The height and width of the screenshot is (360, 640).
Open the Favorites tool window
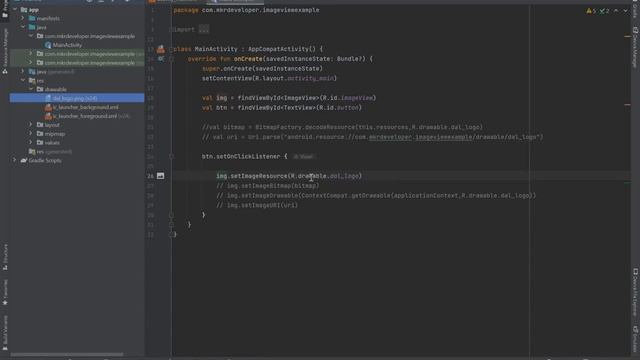point(5,292)
